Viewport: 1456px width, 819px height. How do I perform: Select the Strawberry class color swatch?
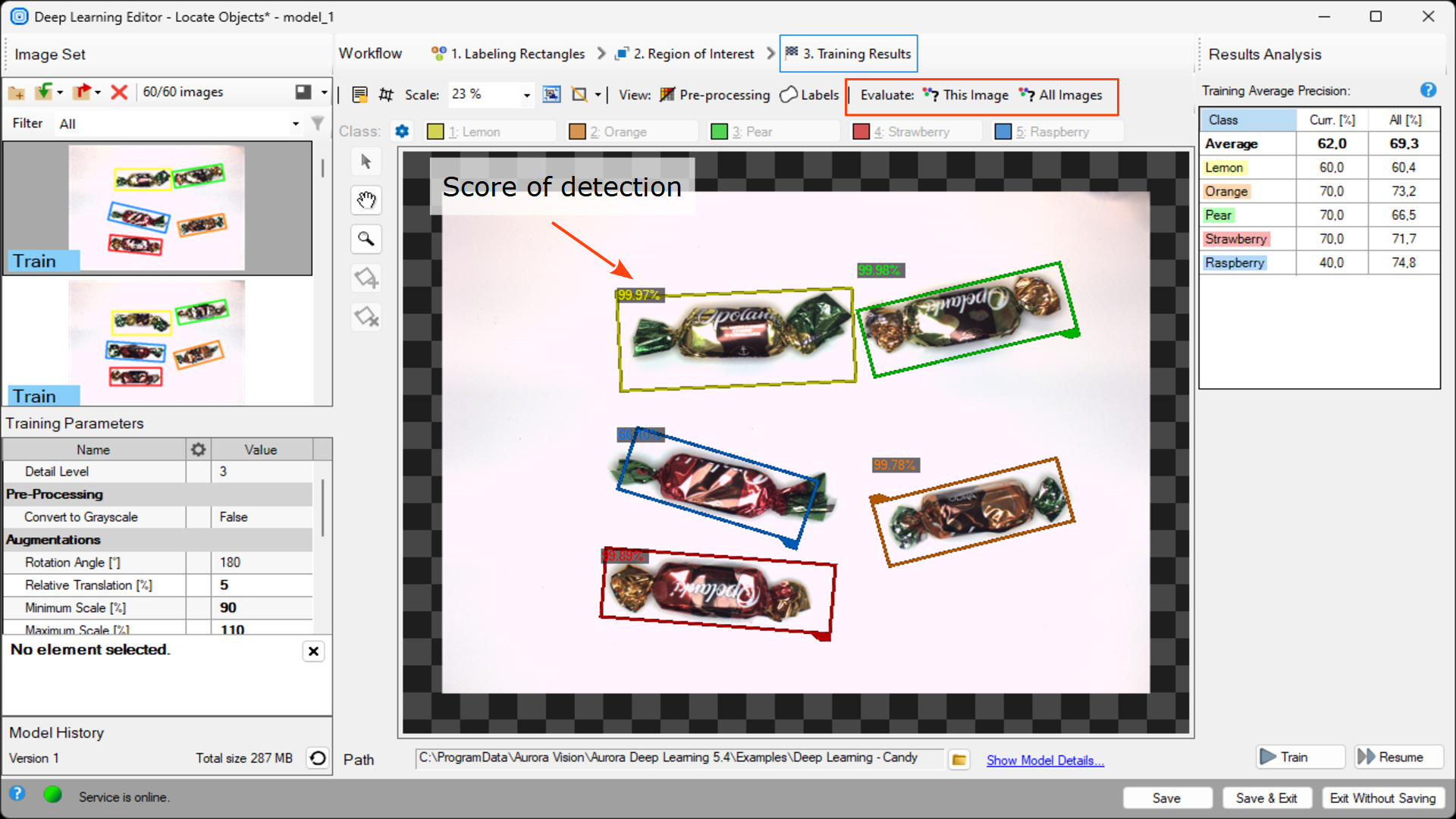[x=861, y=131]
